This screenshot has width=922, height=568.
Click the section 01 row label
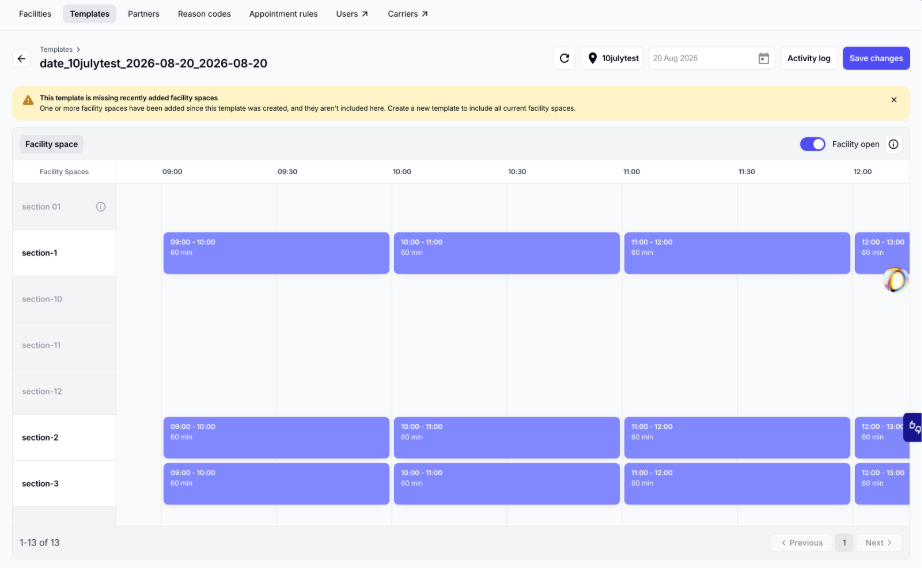click(x=41, y=207)
